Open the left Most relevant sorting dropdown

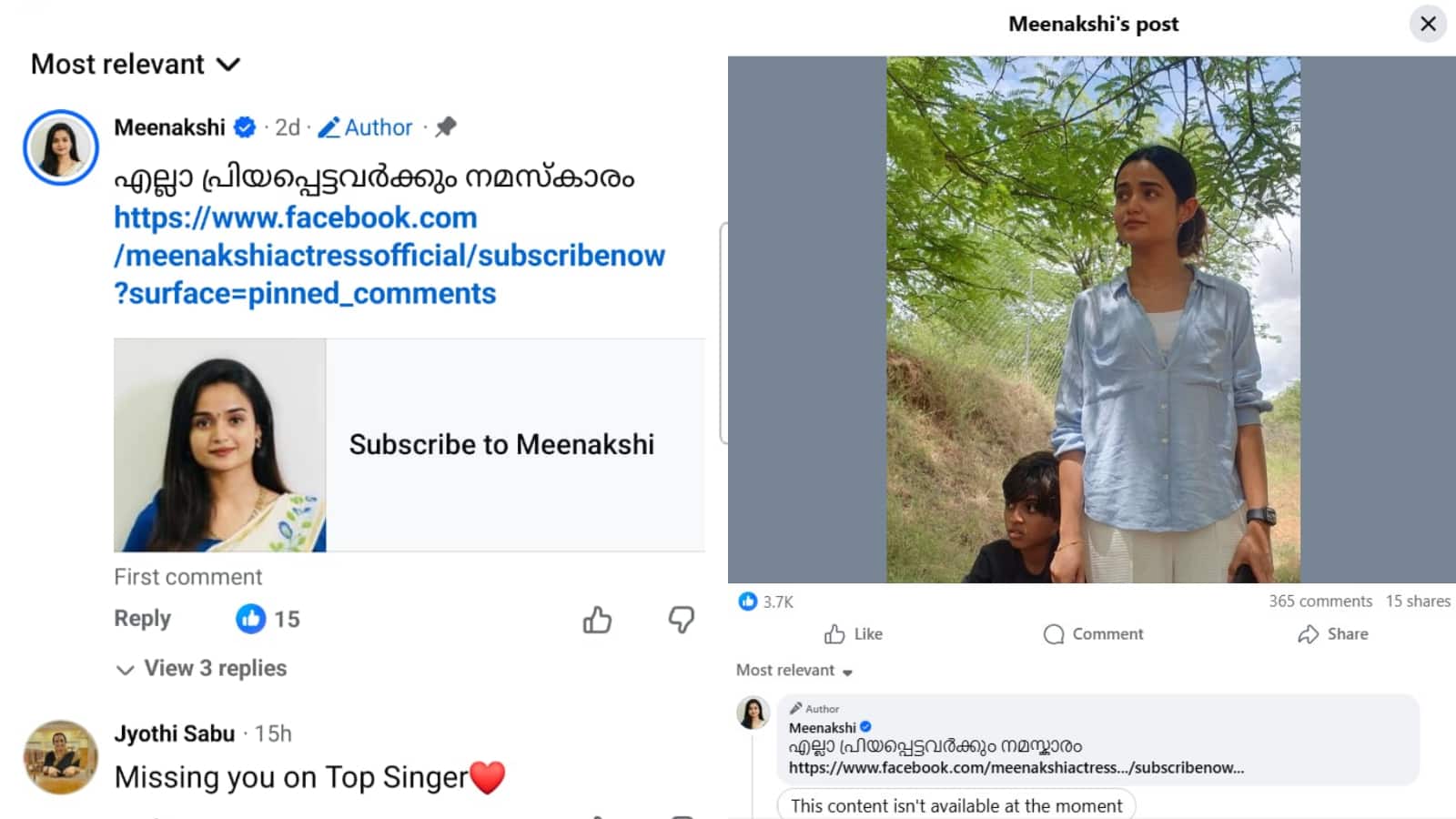[136, 65]
